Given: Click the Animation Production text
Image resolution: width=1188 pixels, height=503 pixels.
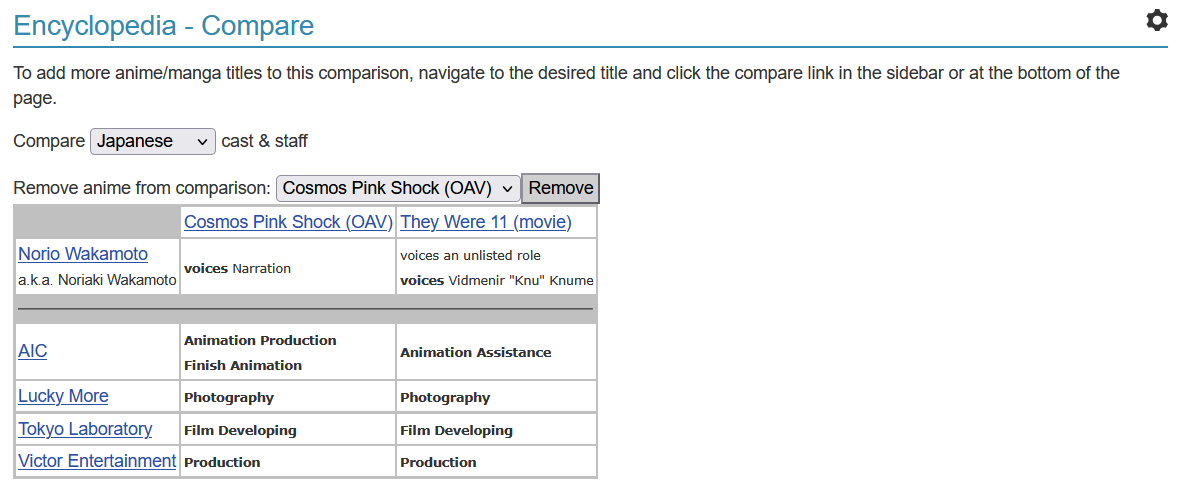Looking at the screenshot, I should [260, 340].
